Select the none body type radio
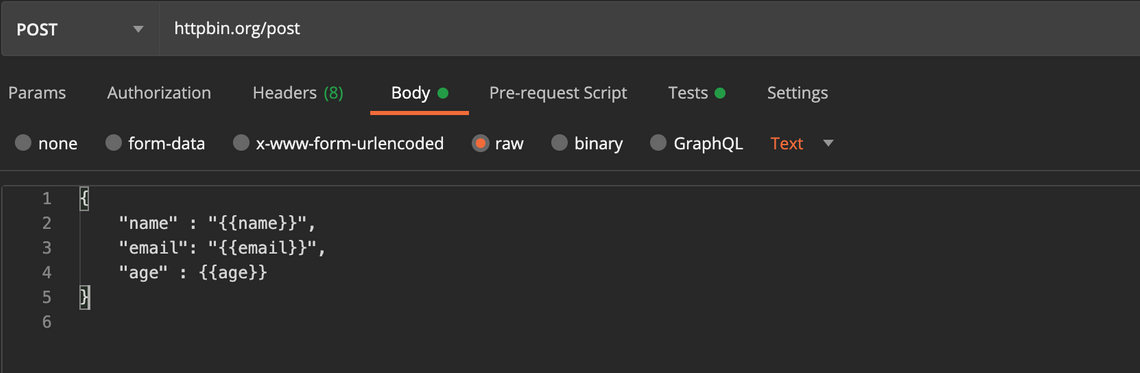 (x=23, y=143)
